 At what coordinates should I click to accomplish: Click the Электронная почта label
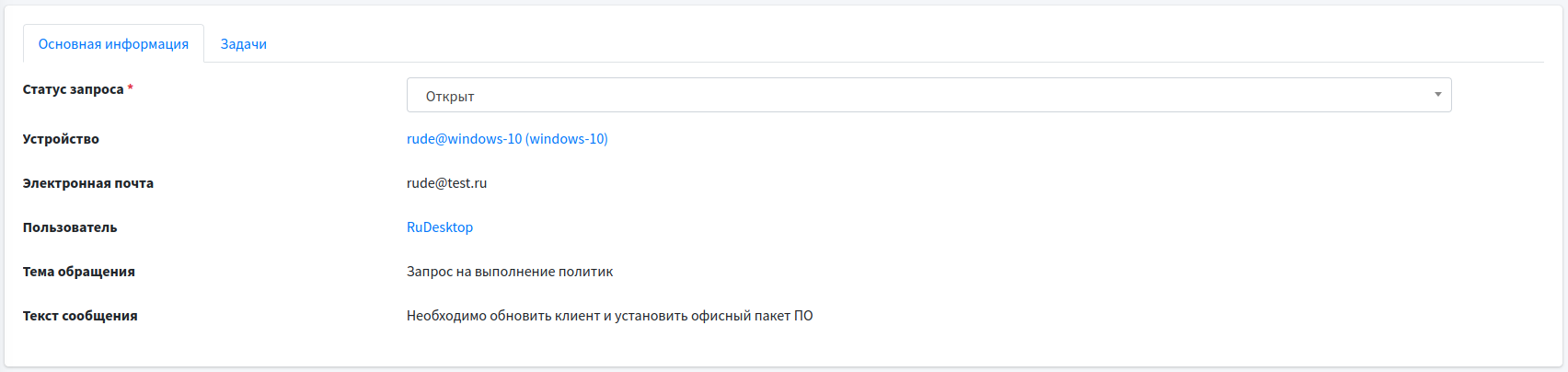(x=88, y=183)
